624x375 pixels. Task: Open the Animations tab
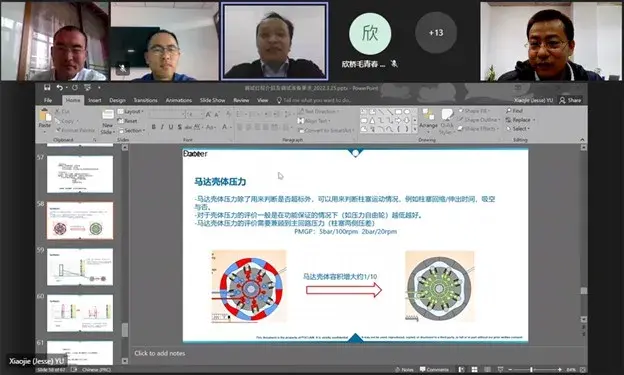tap(179, 100)
